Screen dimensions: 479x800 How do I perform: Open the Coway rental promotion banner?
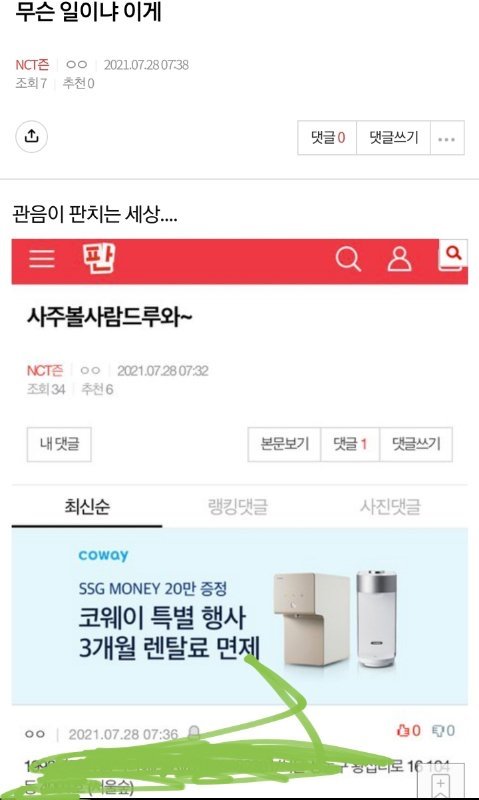pos(240,616)
